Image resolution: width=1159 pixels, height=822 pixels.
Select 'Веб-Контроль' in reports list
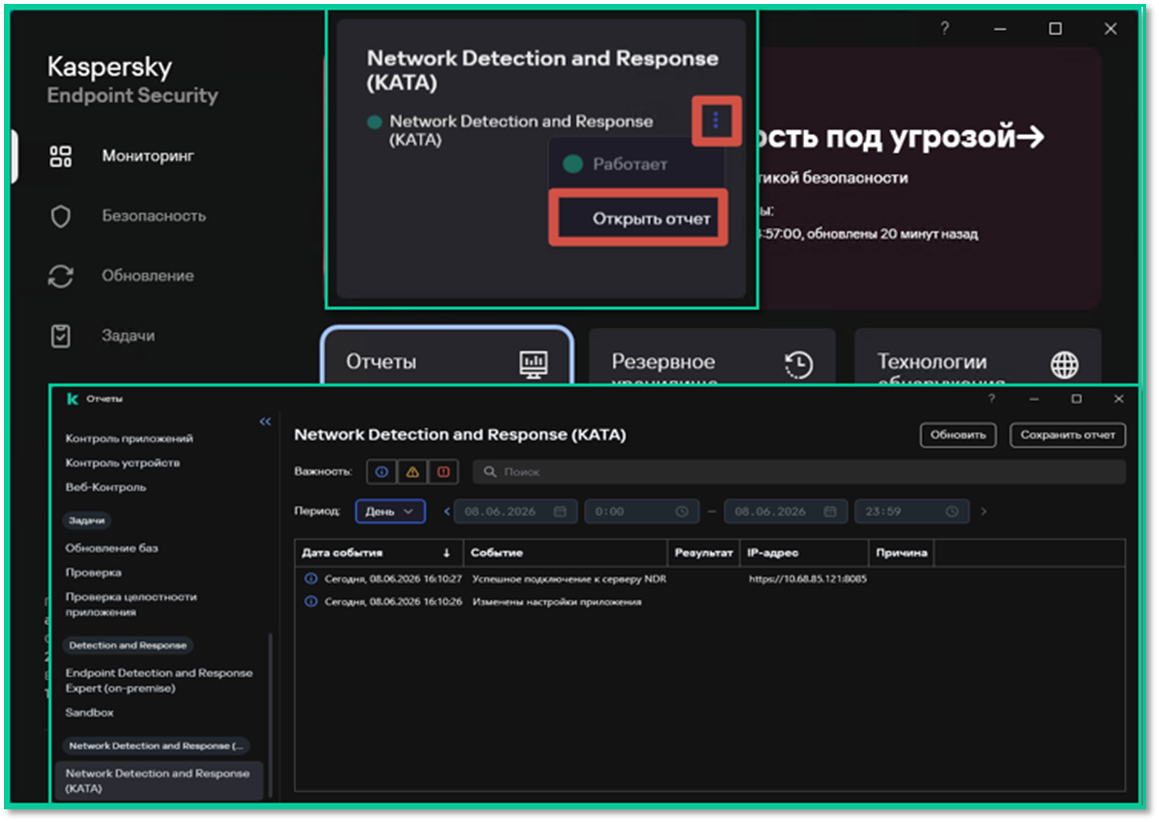click(x=106, y=487)
